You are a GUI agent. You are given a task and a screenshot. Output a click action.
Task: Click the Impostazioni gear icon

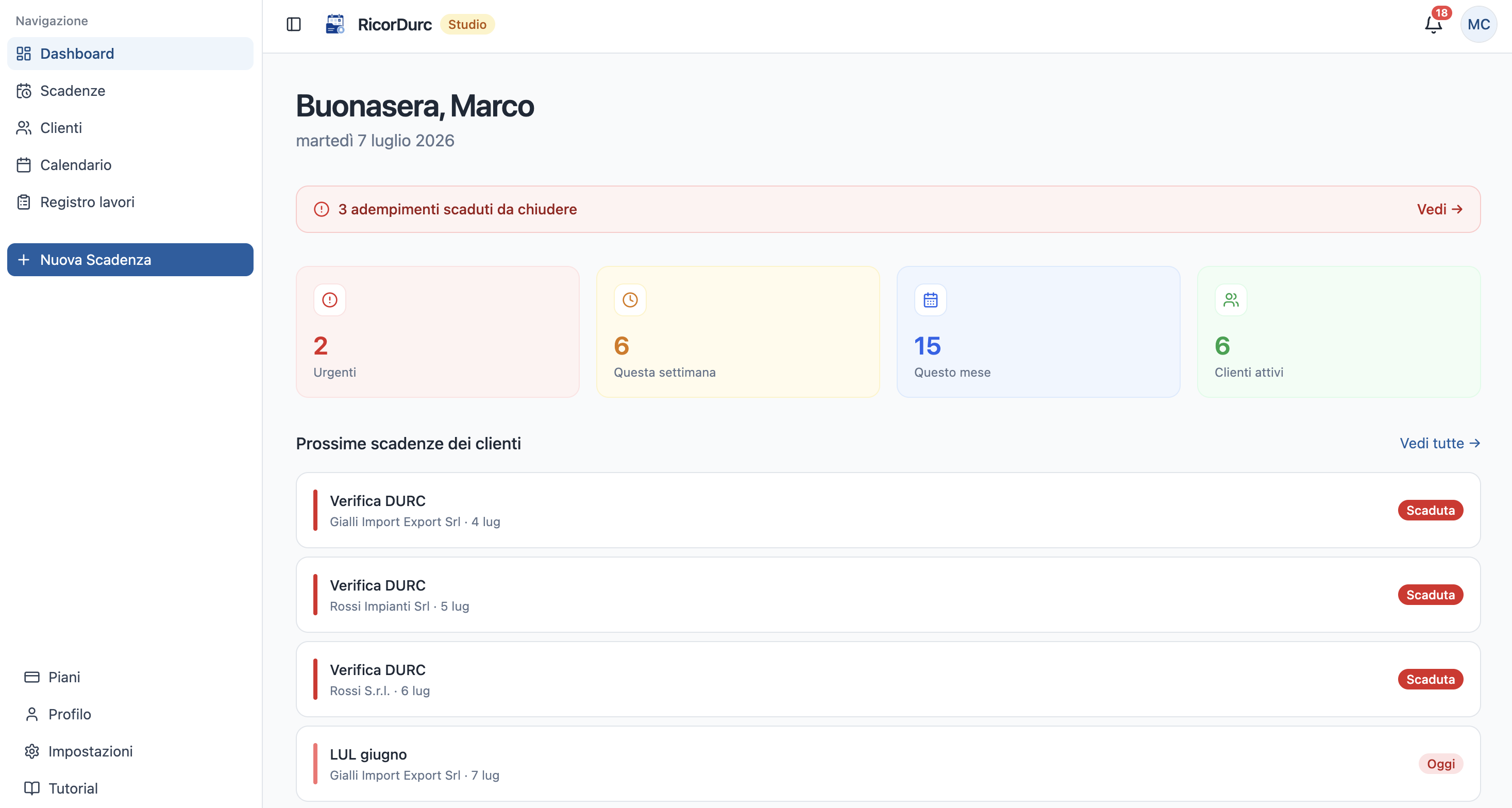[x=32, y=751]
